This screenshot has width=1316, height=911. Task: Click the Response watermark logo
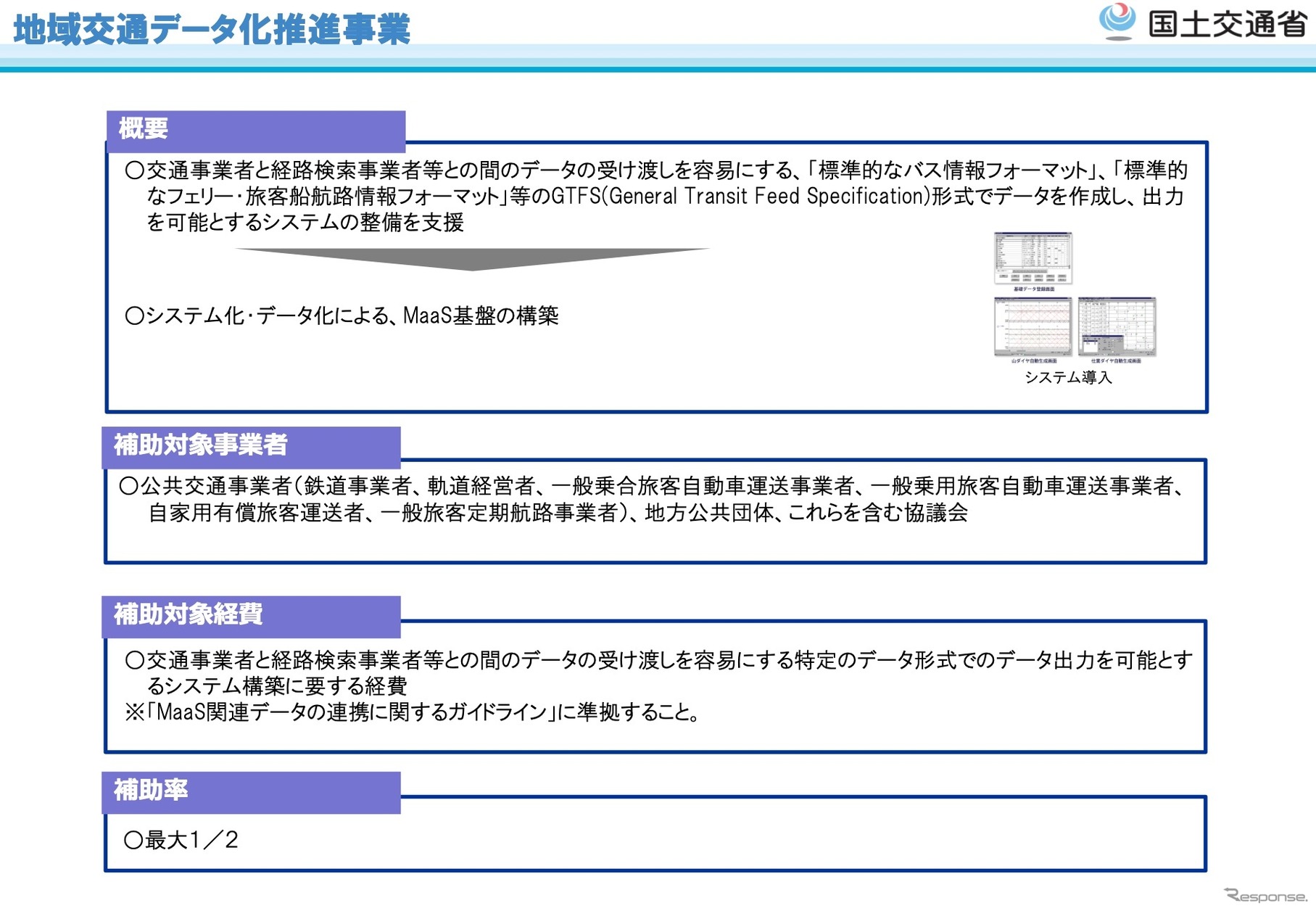1265,896
